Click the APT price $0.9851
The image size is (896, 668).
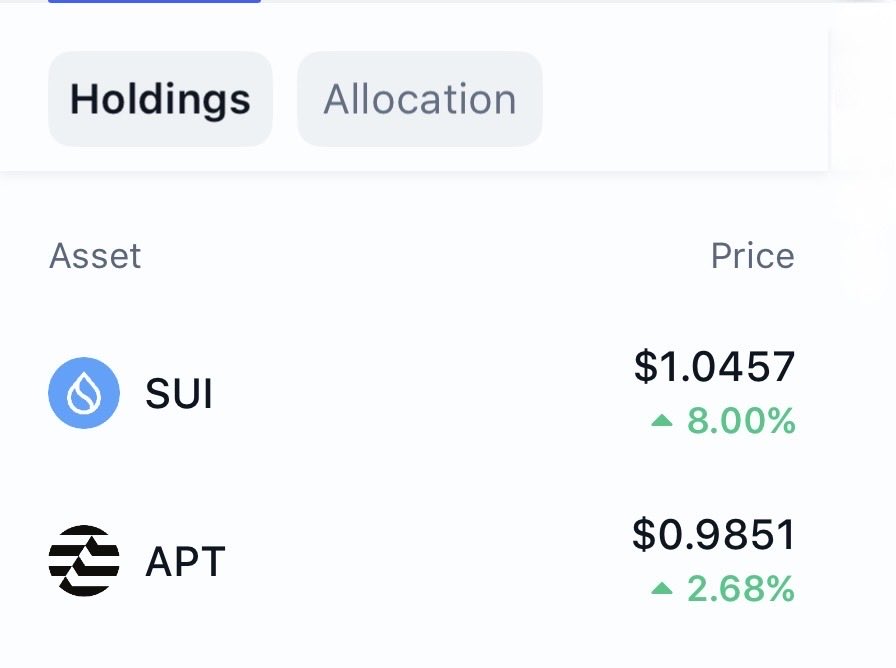point(714,535)
